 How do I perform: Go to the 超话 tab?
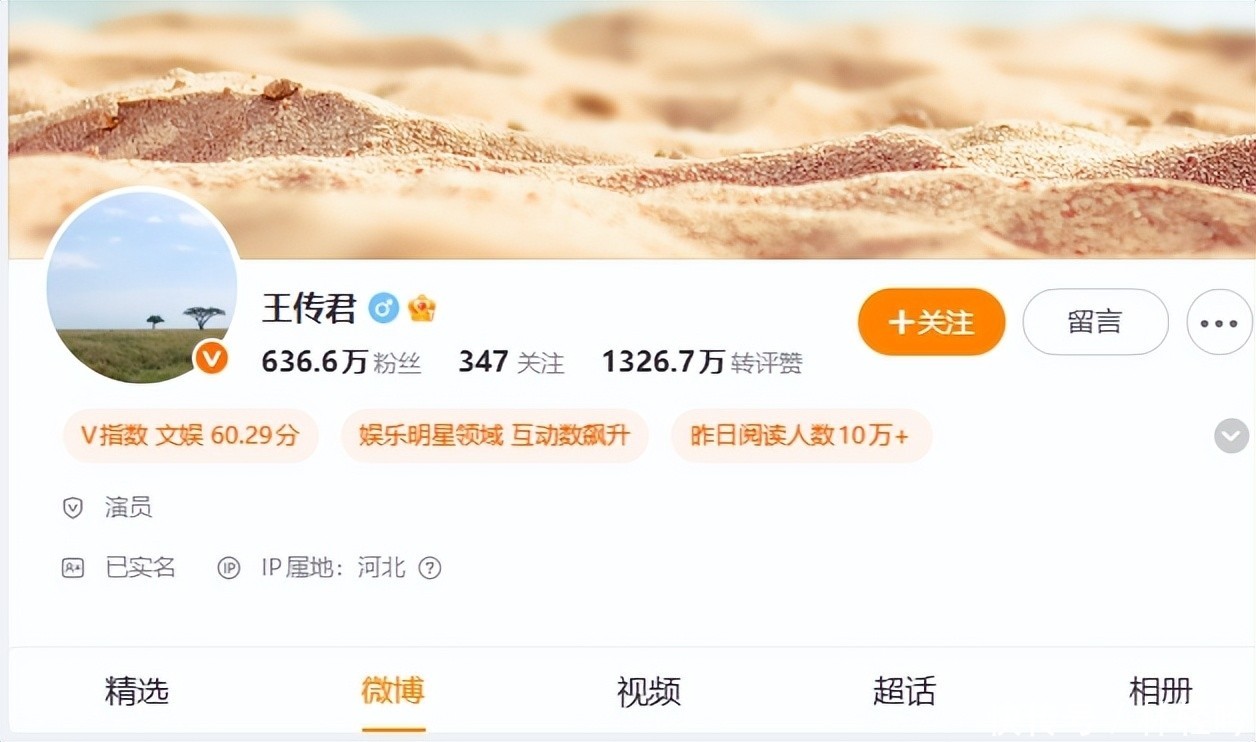point(904,691)
